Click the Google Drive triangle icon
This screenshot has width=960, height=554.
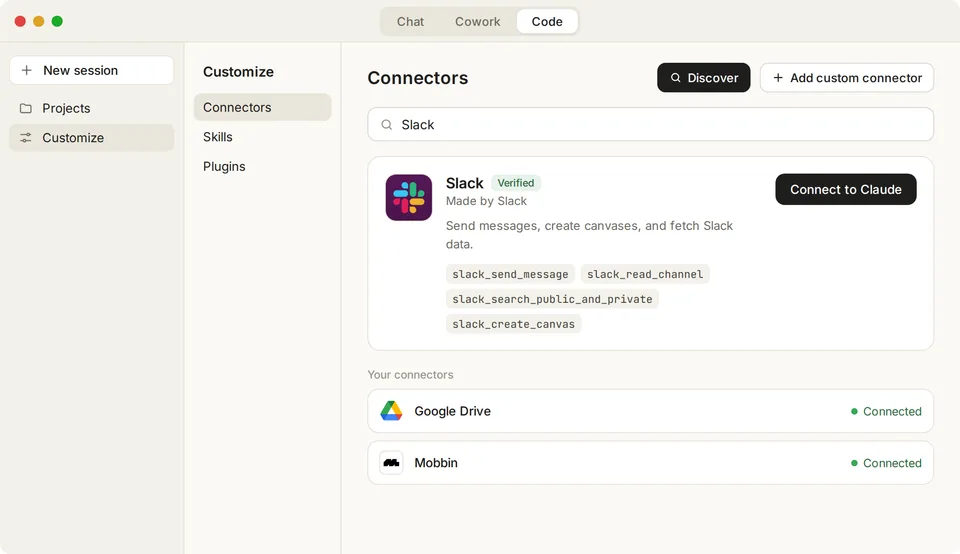391,411
